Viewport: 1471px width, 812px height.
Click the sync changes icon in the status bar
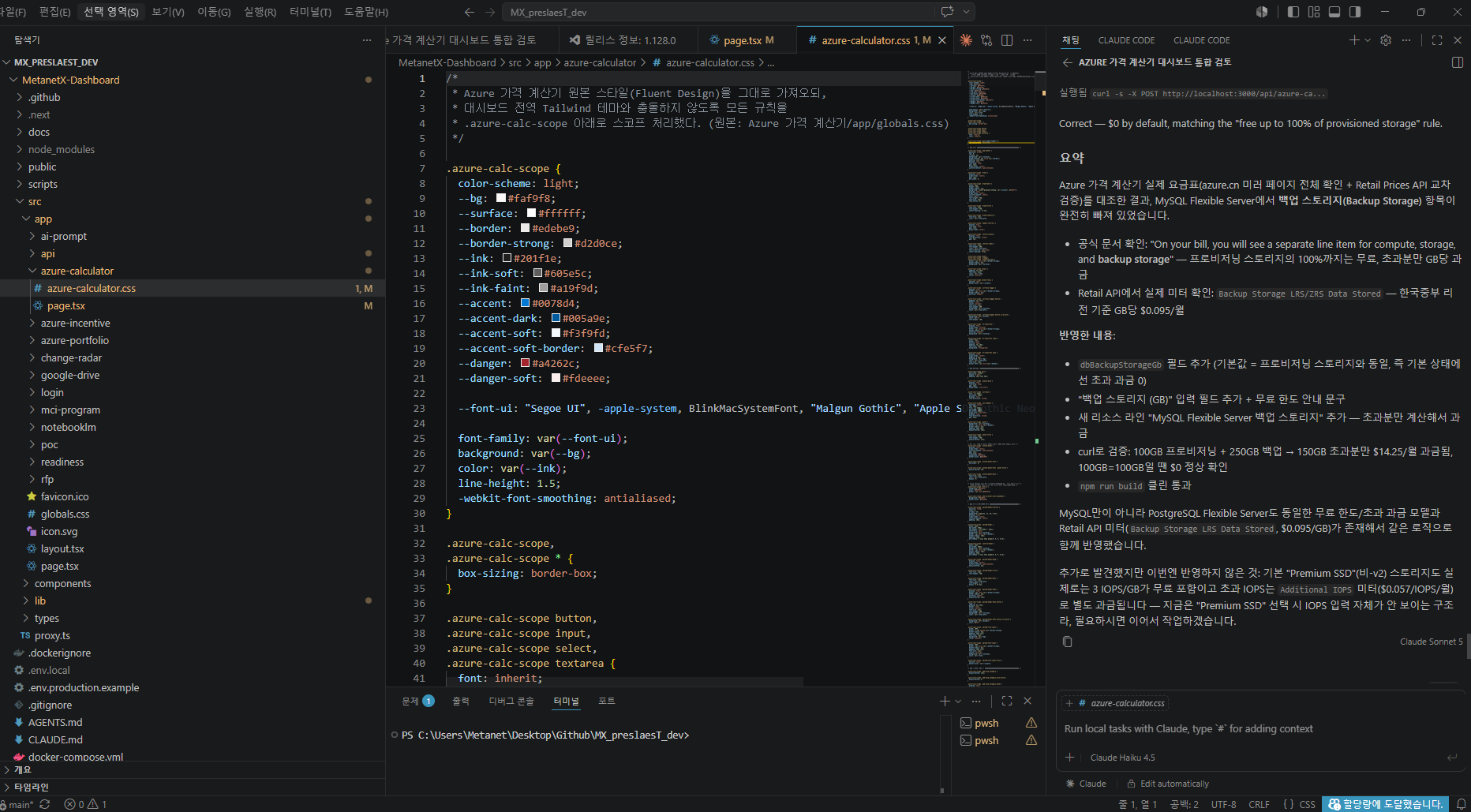[x=45, y=804]
